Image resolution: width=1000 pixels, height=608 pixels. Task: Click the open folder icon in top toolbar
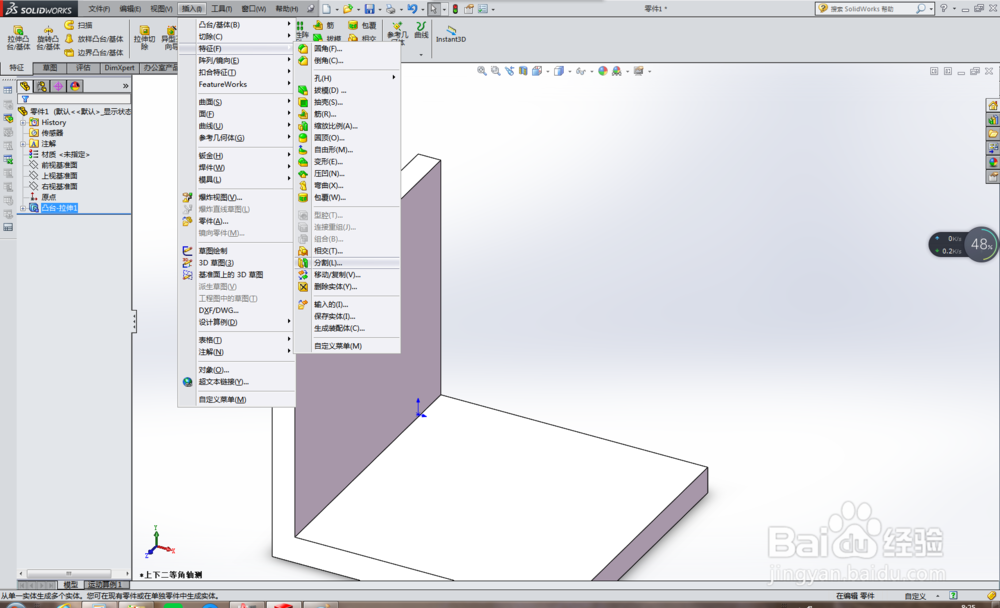(348, 9)
